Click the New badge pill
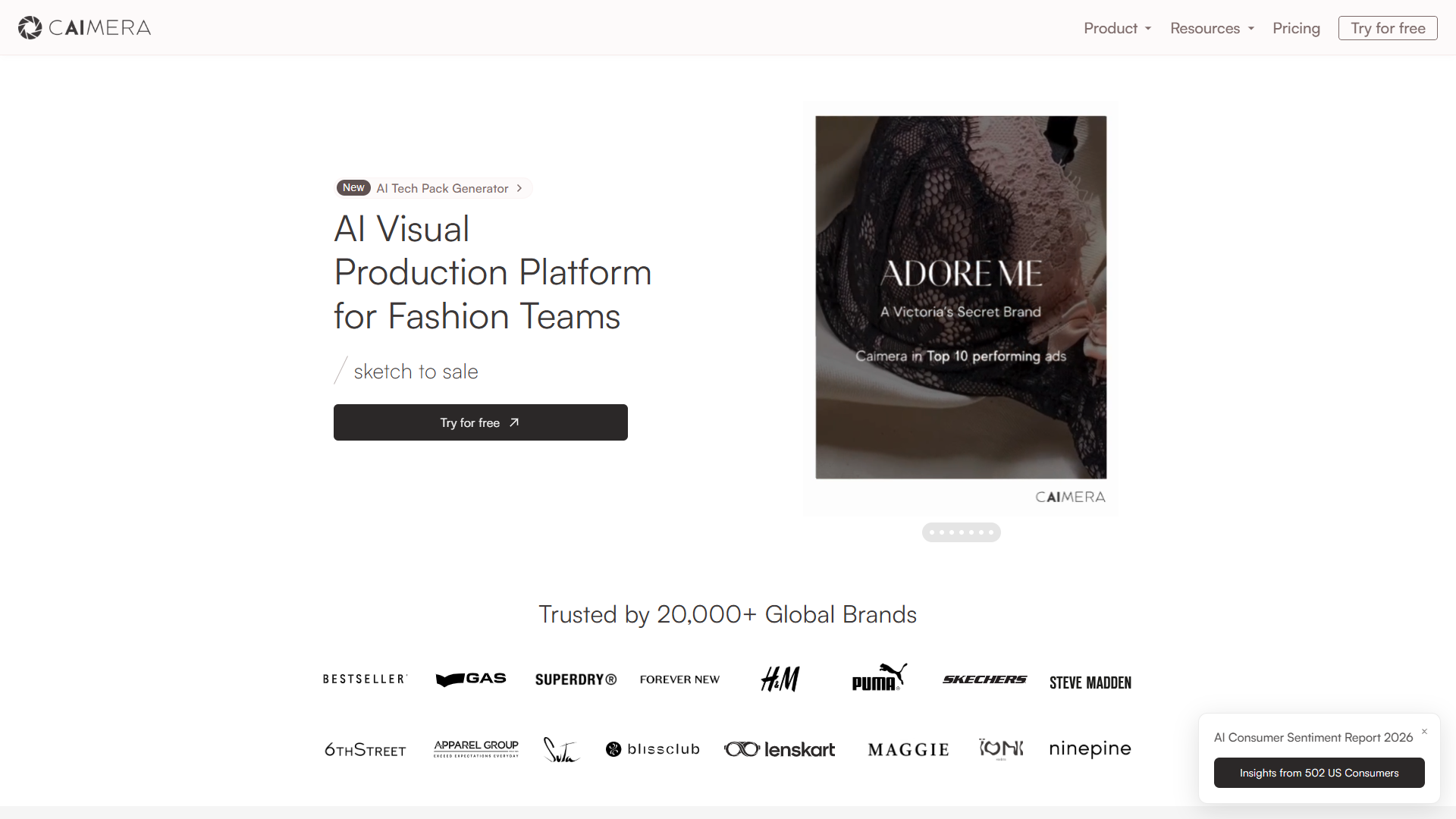Screen dimensions: 1456x819 coord(353,187)
